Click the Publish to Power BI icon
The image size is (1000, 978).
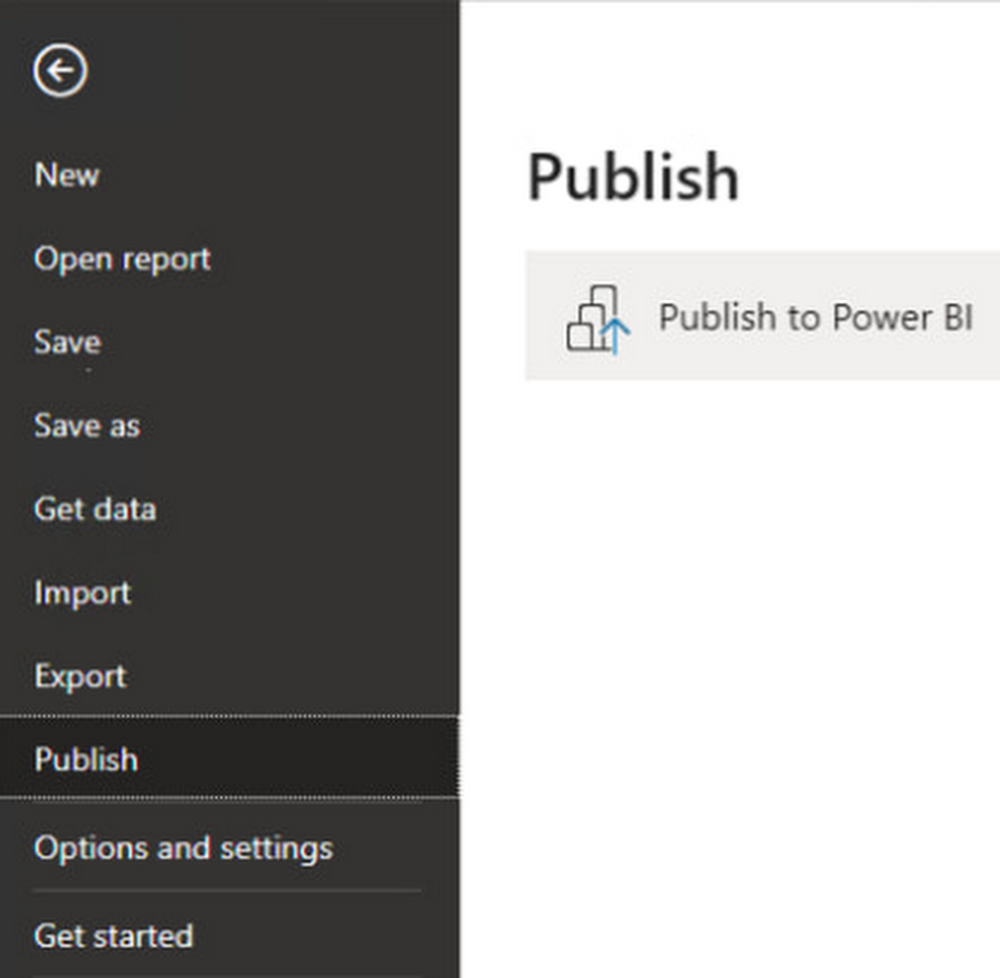(599, 319)
